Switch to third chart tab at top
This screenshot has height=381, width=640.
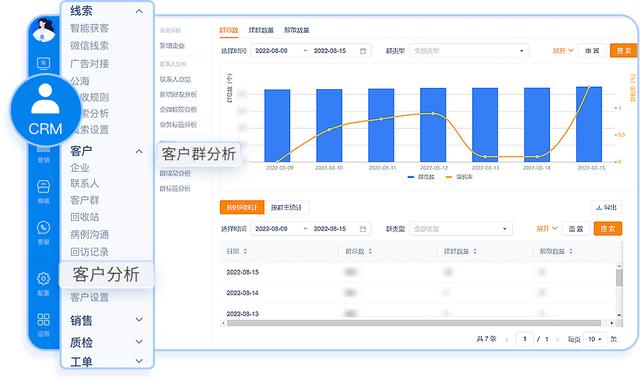pyautogui.click(x=297, y=30)
